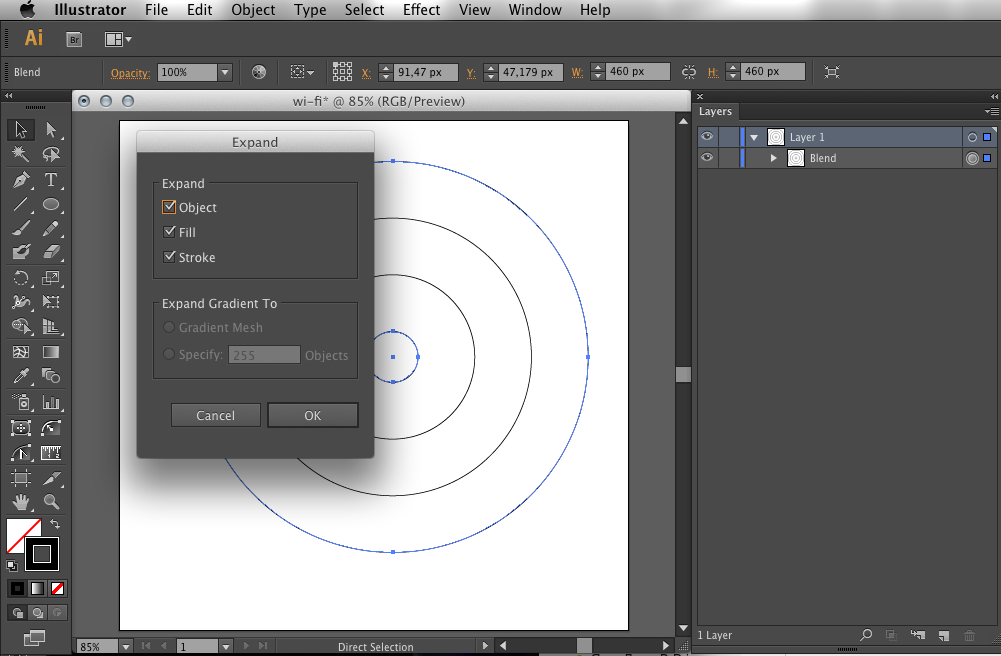Open Adobe Bridge via Br icon
This screenshot has height=656, width=1001.
coord(74,40)
